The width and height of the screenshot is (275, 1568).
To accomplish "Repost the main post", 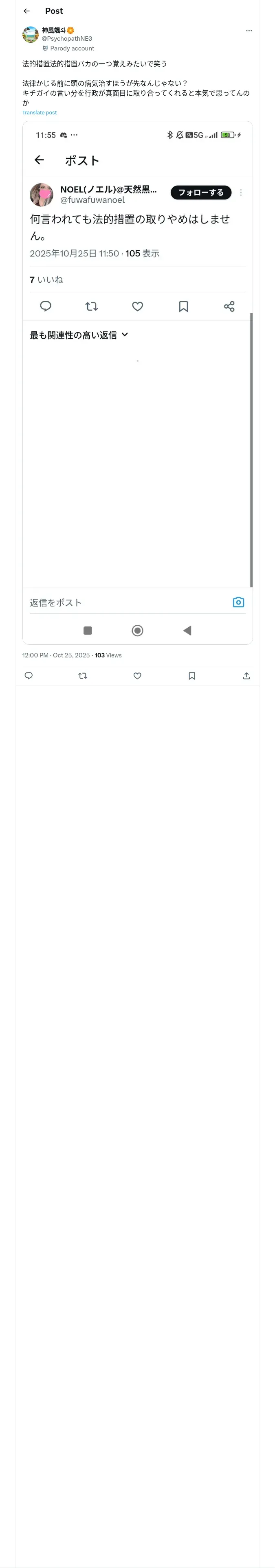I will (x=83, y=676).
